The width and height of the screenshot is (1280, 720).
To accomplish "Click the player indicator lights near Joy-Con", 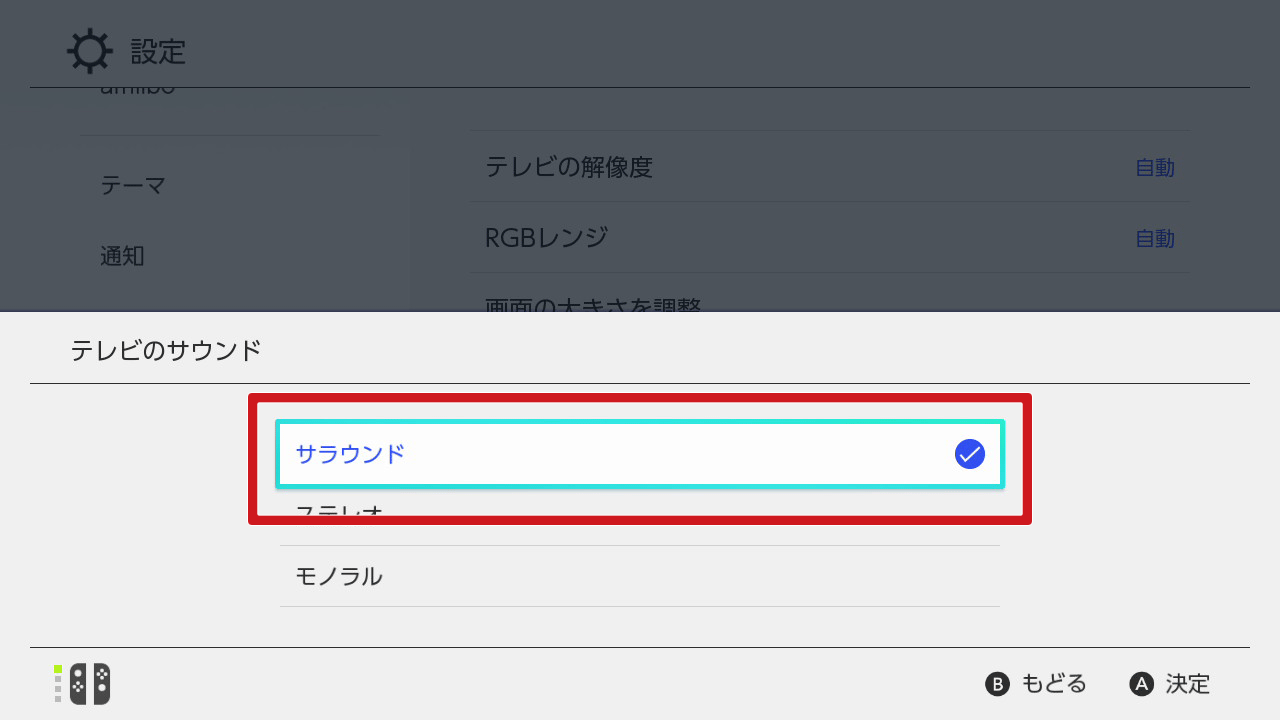I will [x=58, y=684].
